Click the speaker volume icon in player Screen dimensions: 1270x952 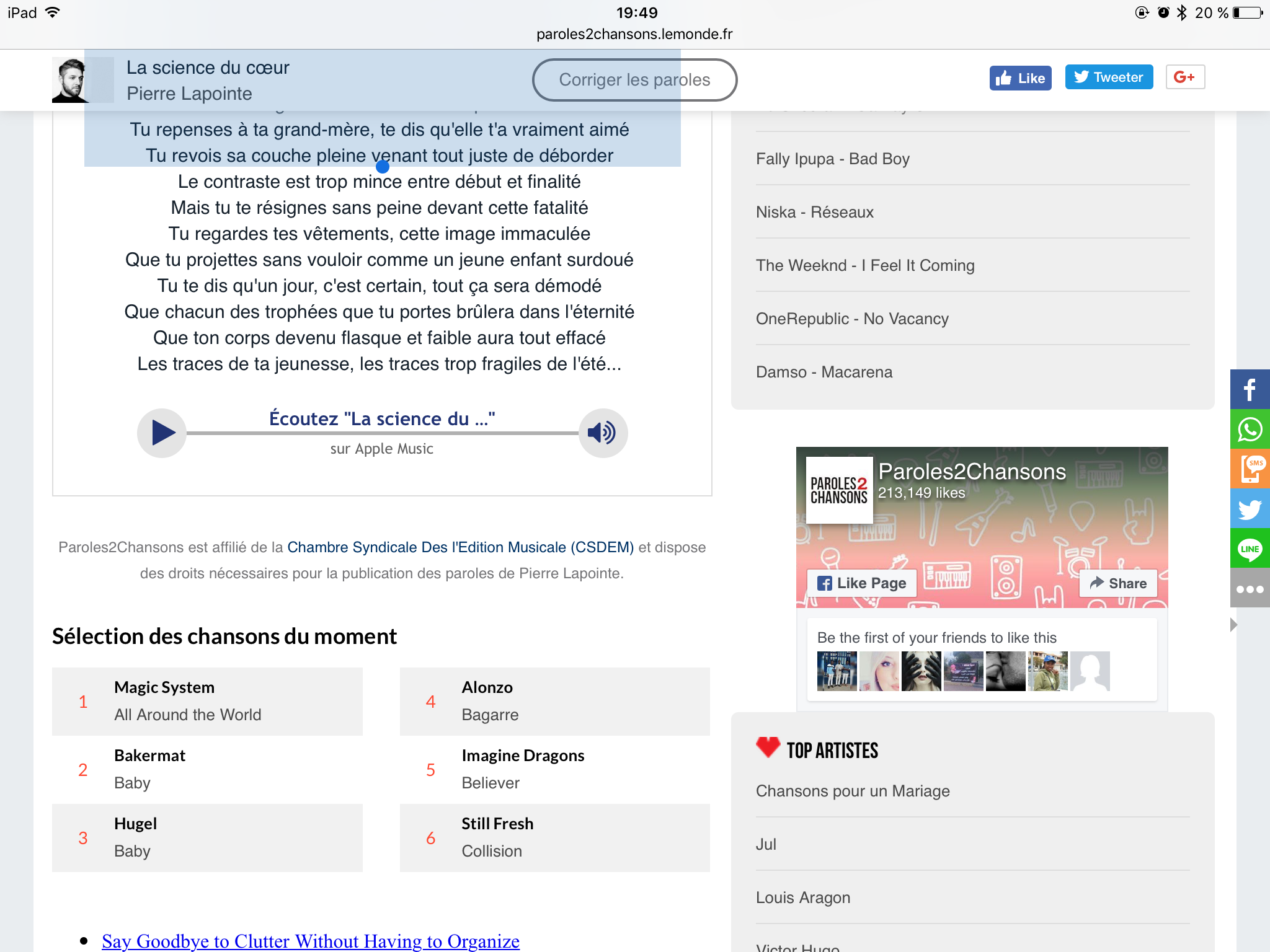[603, 433]
